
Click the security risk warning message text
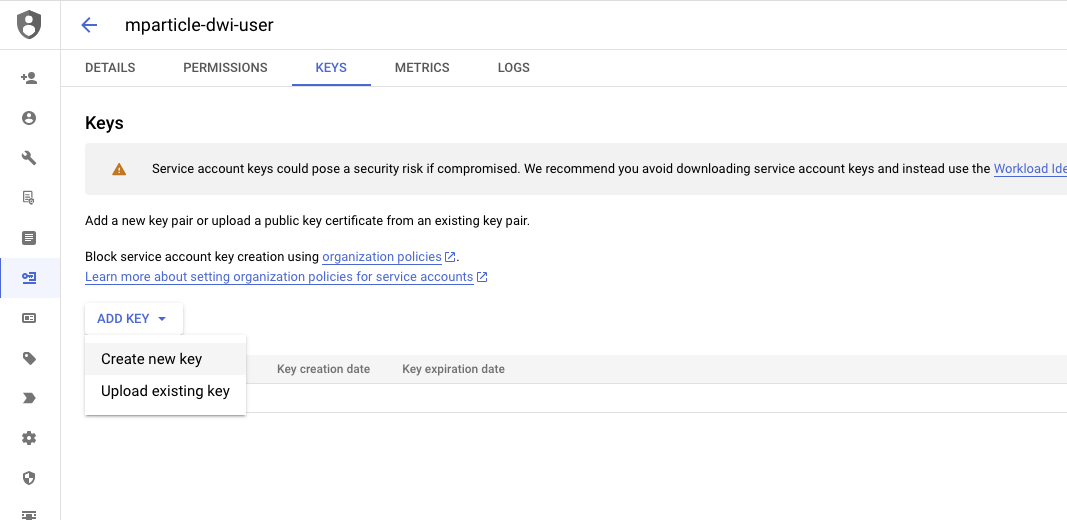571,169
